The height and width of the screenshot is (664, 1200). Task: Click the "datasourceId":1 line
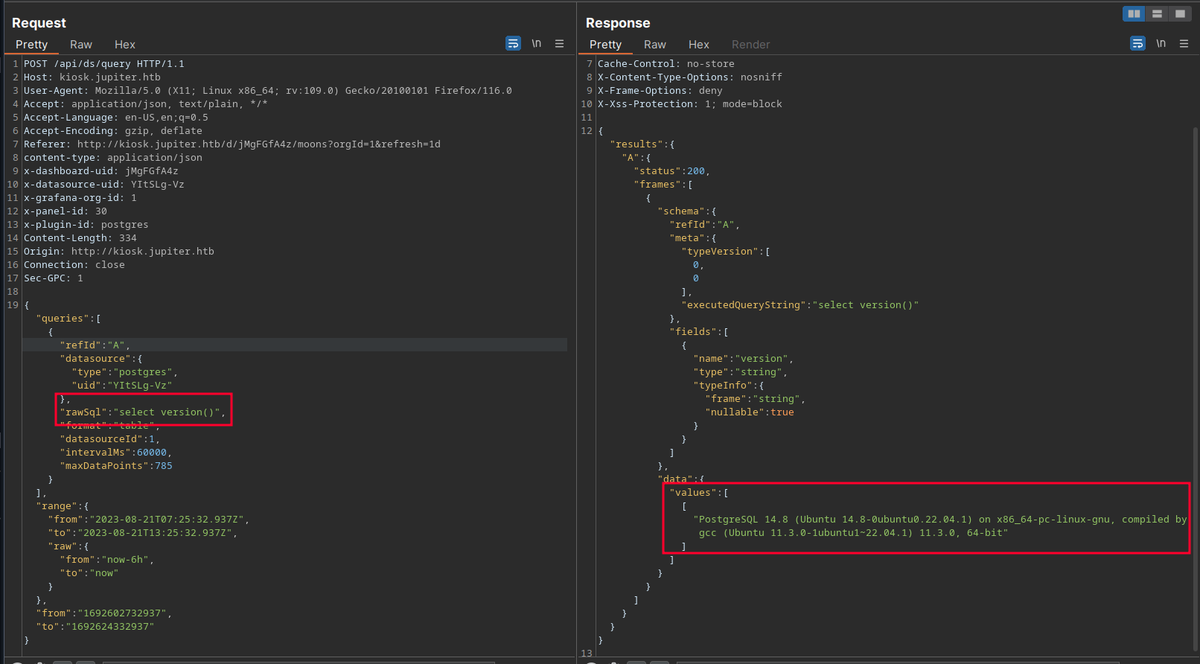(x=110, y=439)
